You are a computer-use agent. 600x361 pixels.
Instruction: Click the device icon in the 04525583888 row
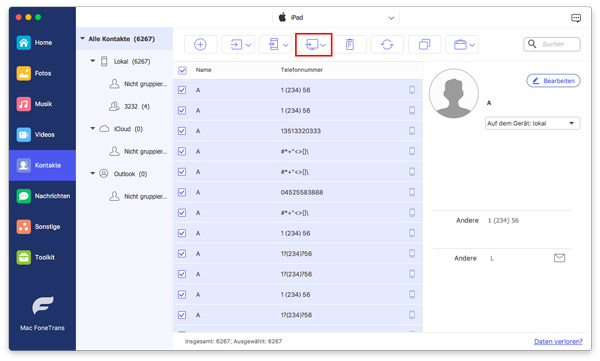412,192
